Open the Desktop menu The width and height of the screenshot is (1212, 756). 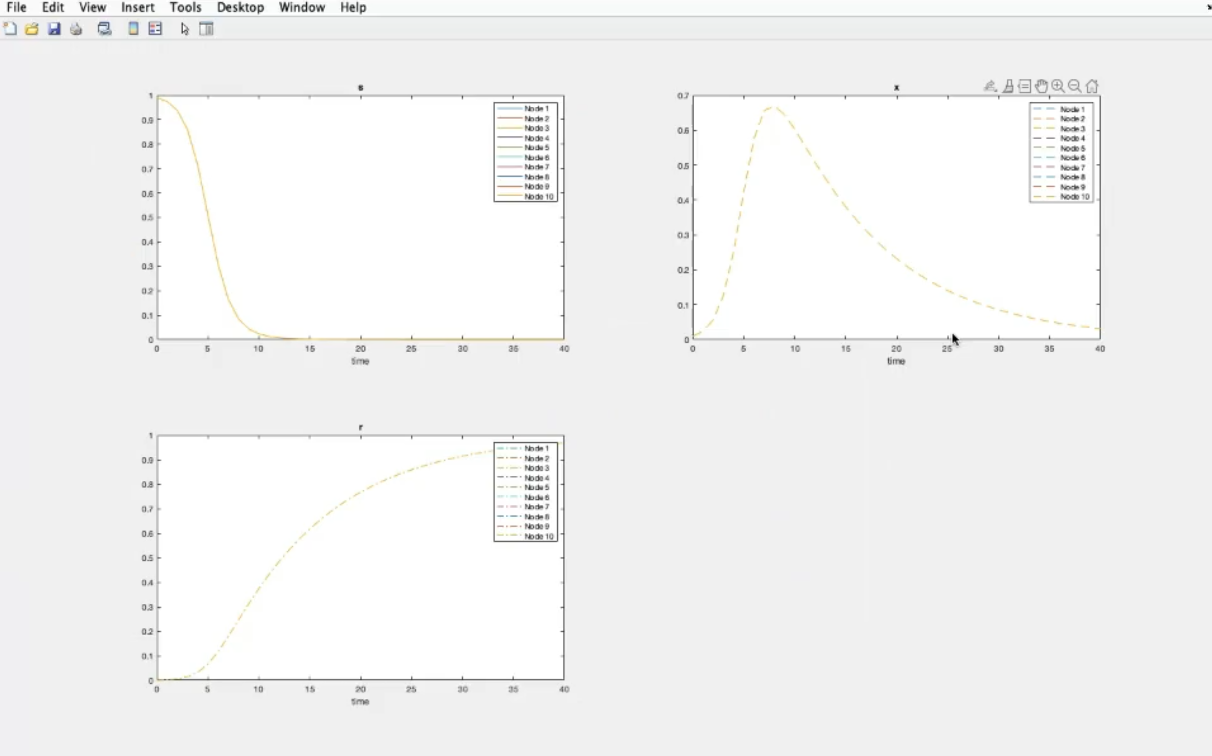(x=240, y=7)
